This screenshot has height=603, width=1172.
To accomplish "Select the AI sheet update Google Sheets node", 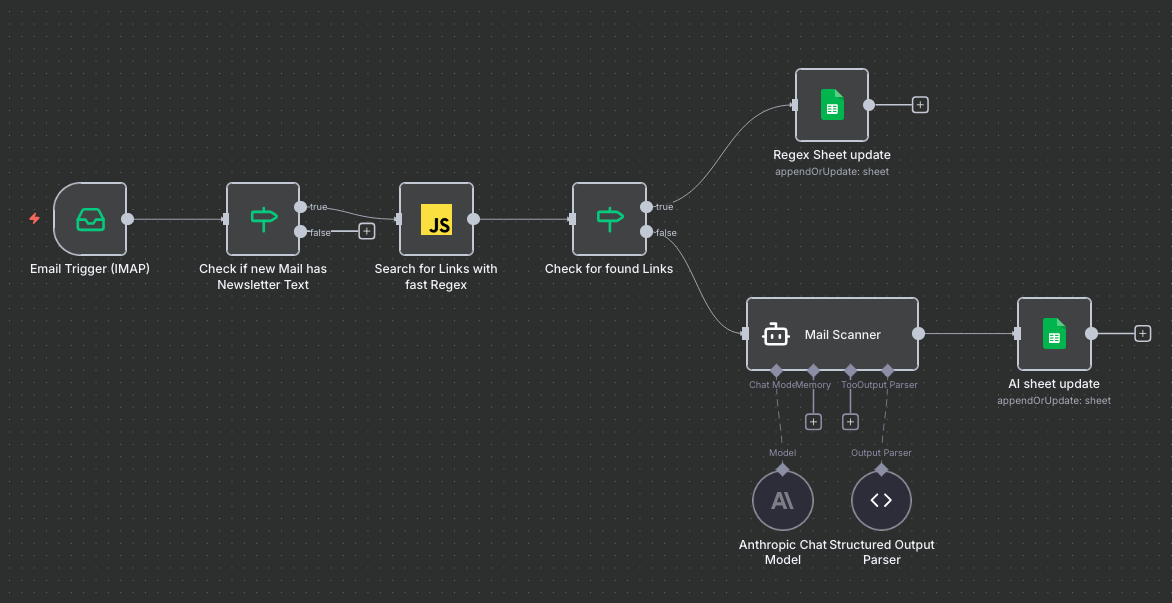I will 1053,333.
